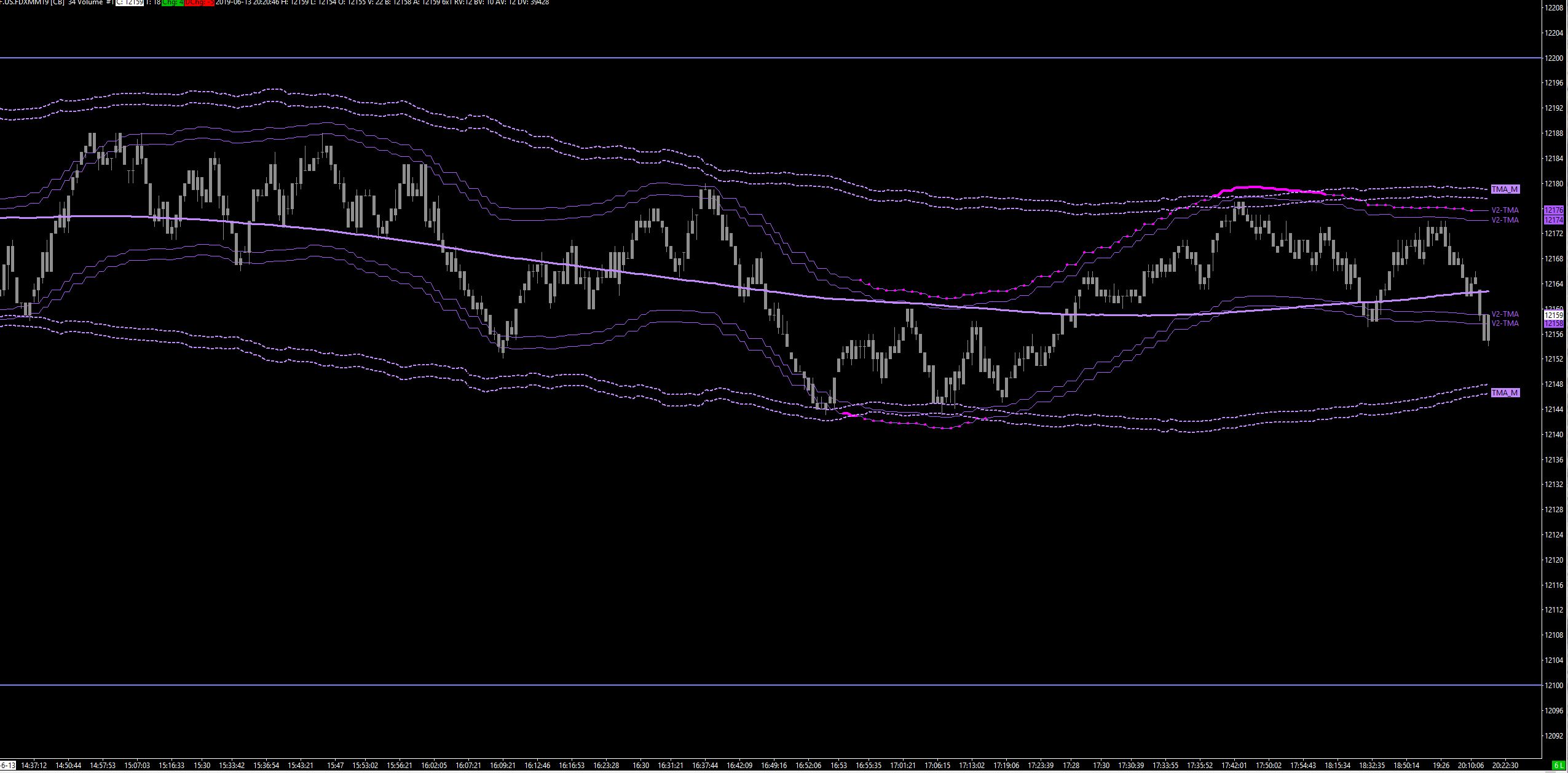Click the purple 12174 price marker on scale
Screen dimensions: 1568x773
(x=1554, y=220)
